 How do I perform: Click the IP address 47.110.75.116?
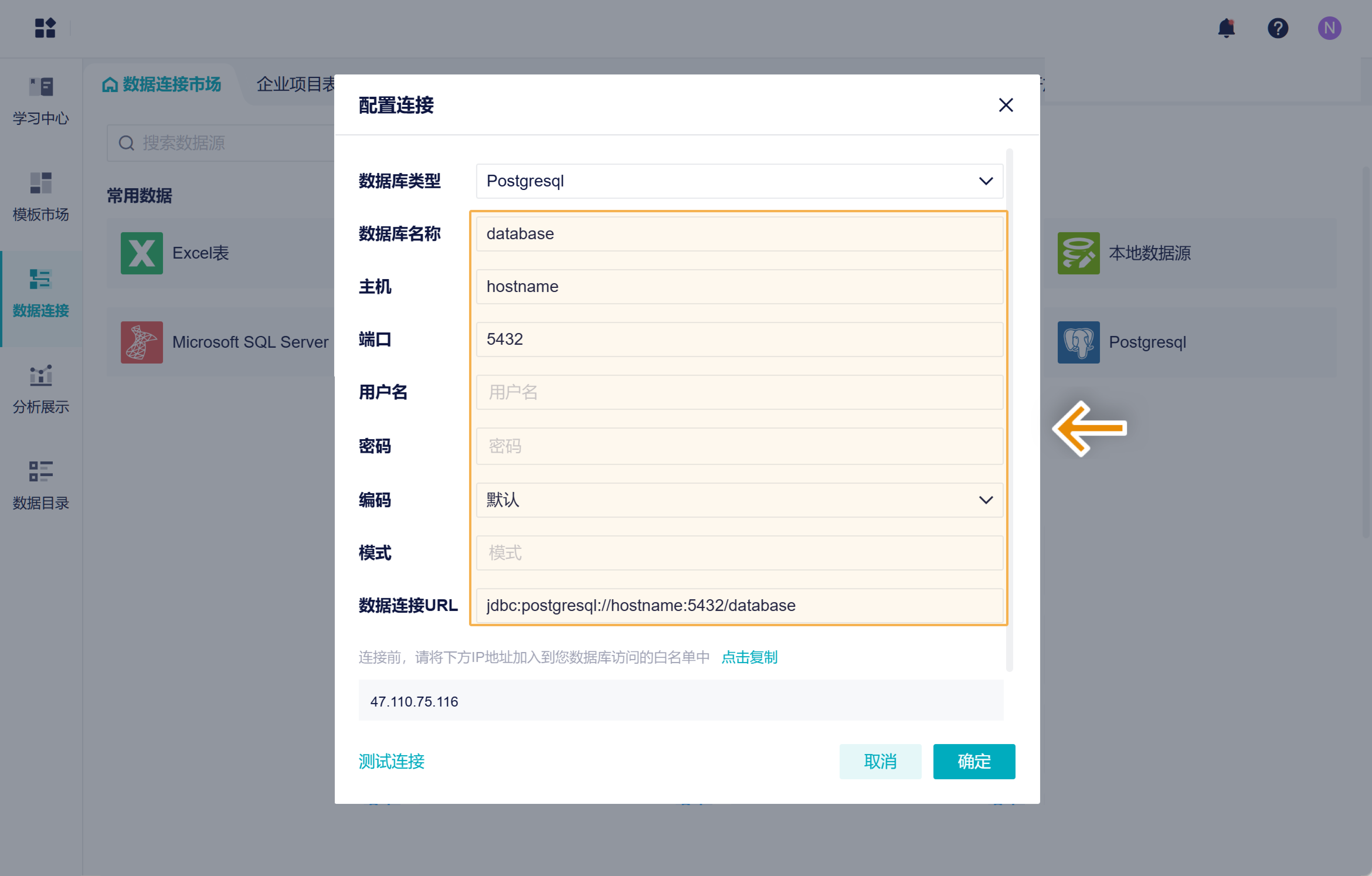pyautogui.click(x=414, y=702)
